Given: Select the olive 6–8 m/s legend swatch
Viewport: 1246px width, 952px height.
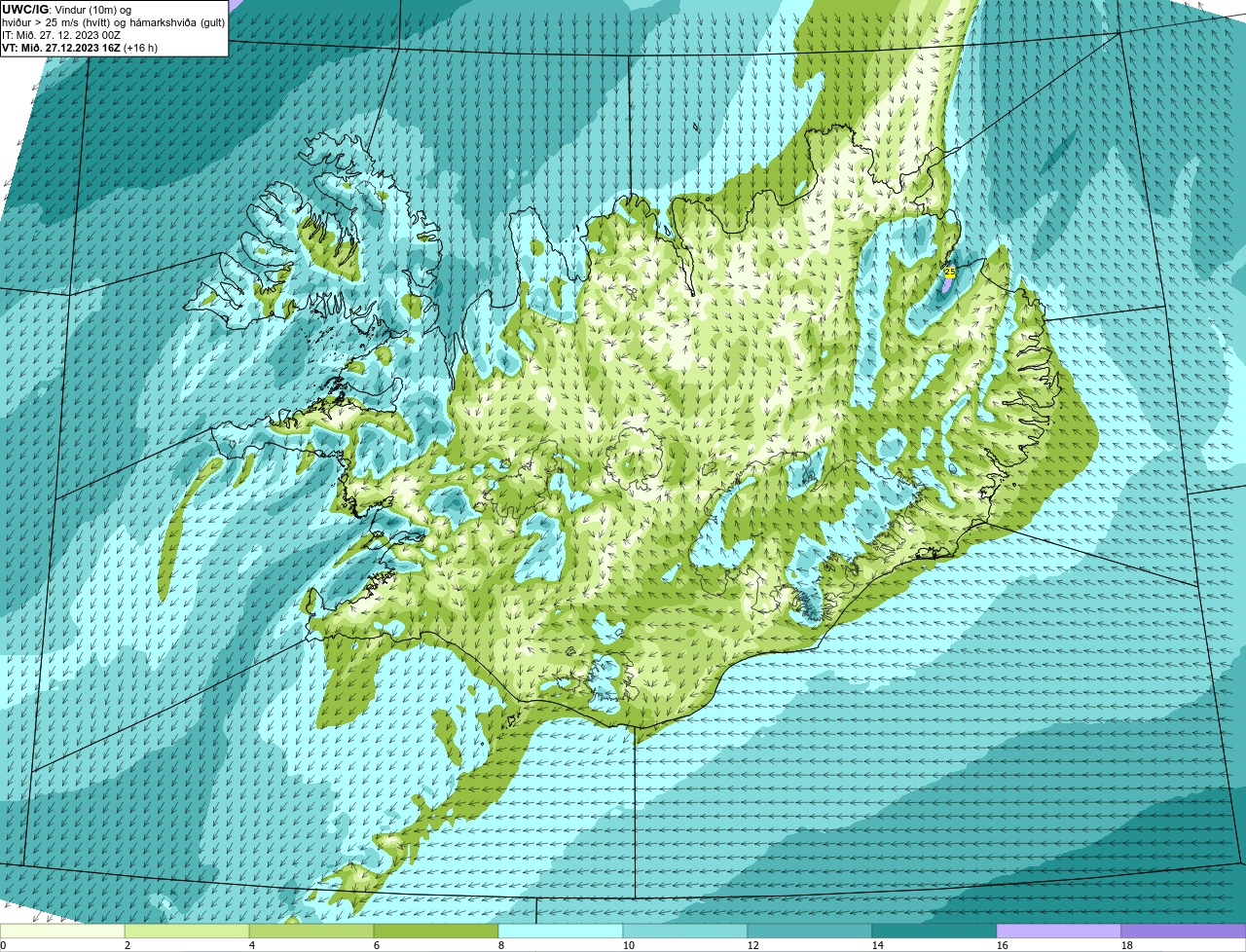Looking at the screenshot, I should pyautogui.click(x=436, y=932).
